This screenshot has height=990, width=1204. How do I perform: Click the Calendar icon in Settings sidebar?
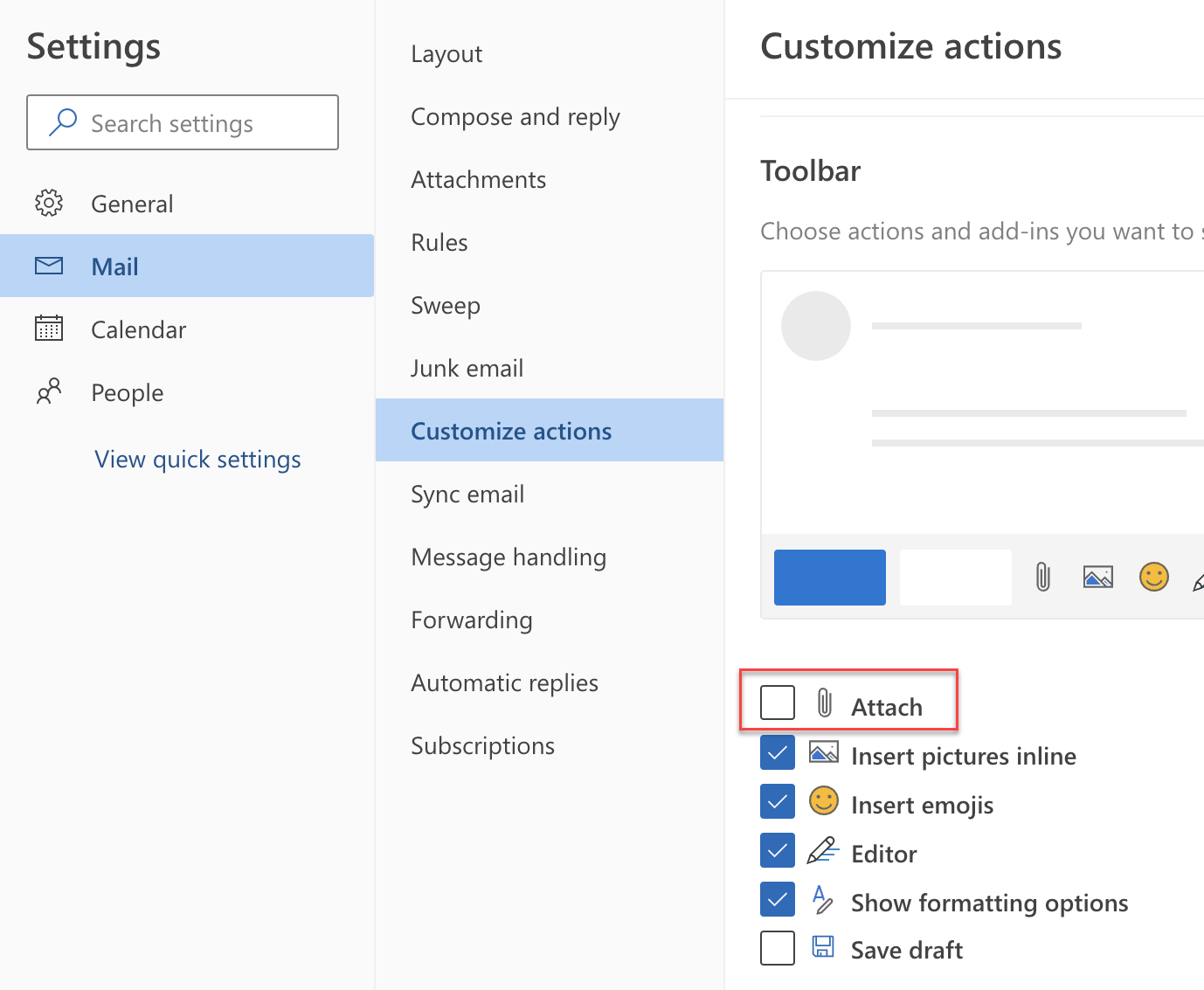[49, 329]
